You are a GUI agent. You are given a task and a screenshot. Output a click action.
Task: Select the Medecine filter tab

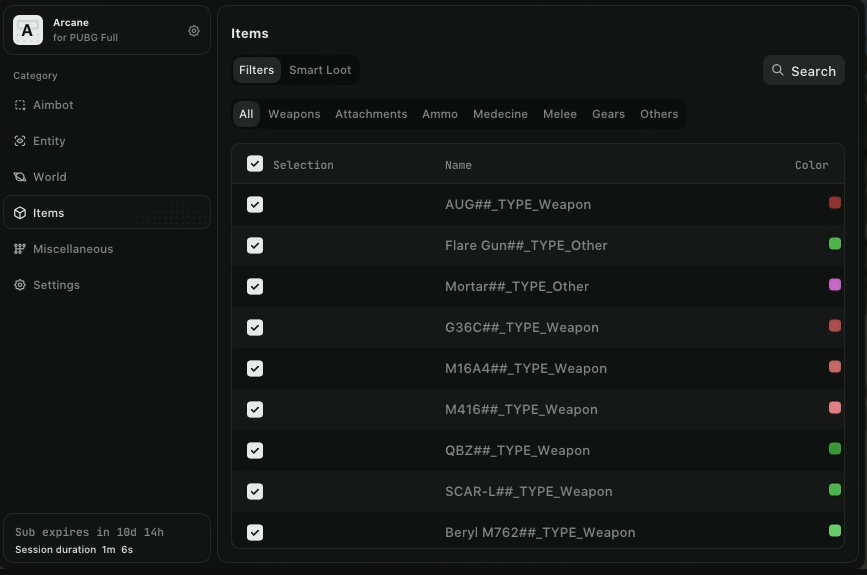(x=500, y=114)
